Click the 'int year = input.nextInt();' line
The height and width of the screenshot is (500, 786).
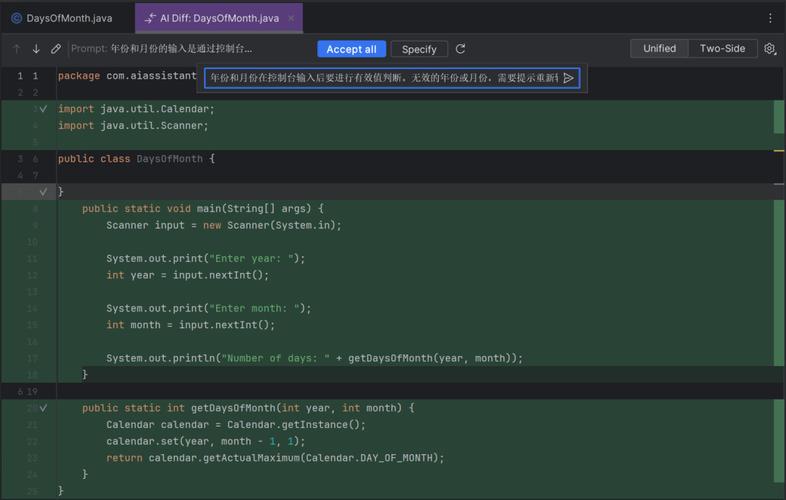tap(187, 275)
